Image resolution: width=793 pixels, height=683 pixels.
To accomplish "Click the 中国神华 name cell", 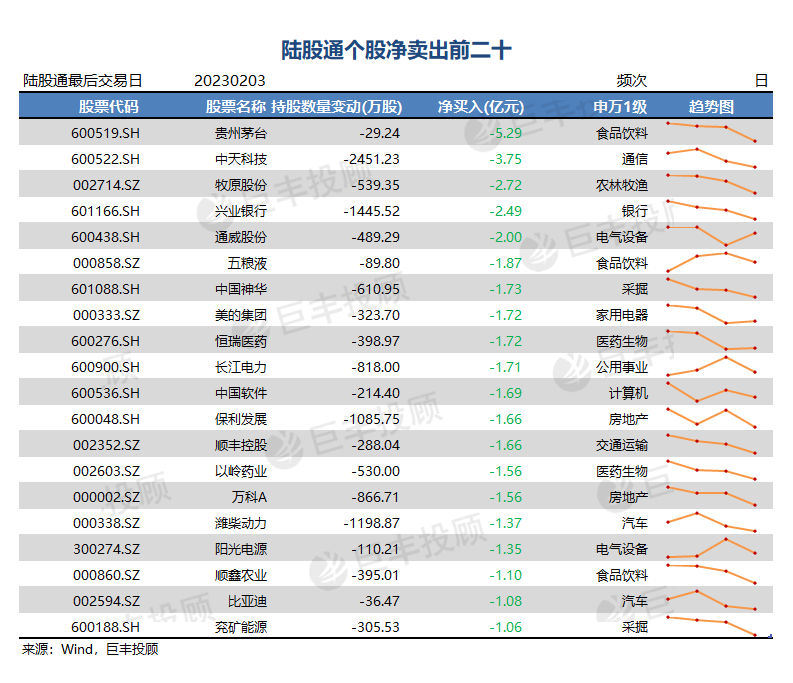I will 241,289.
